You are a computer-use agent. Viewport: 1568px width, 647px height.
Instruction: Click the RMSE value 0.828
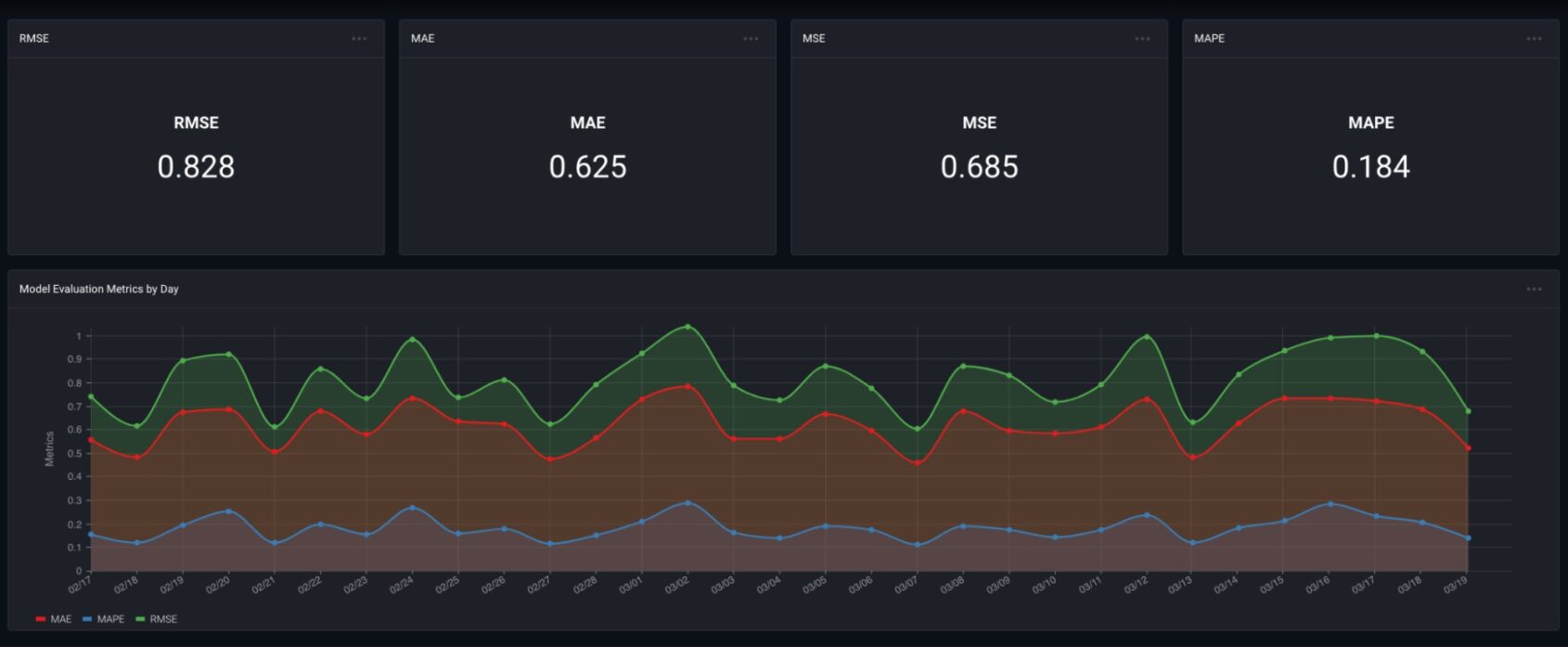point(196,167)
